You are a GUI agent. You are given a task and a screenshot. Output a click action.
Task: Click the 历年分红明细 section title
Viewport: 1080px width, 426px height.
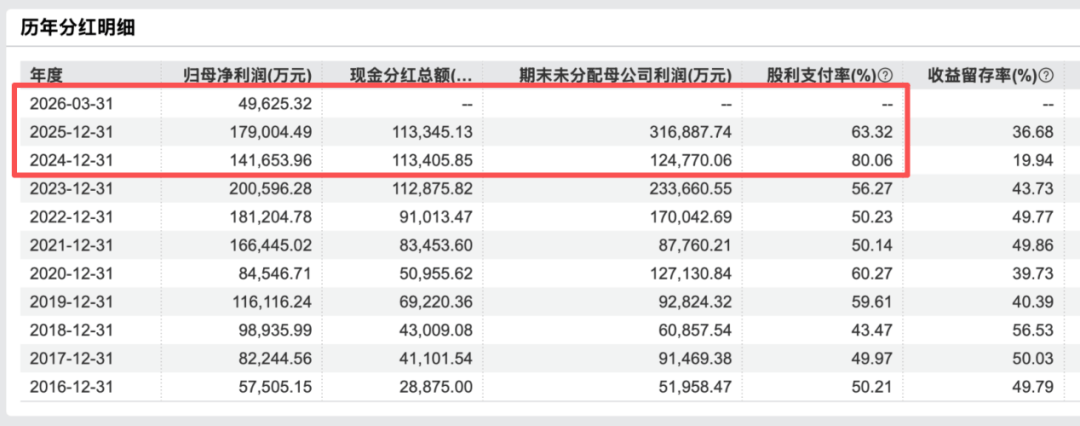point(76,29)
